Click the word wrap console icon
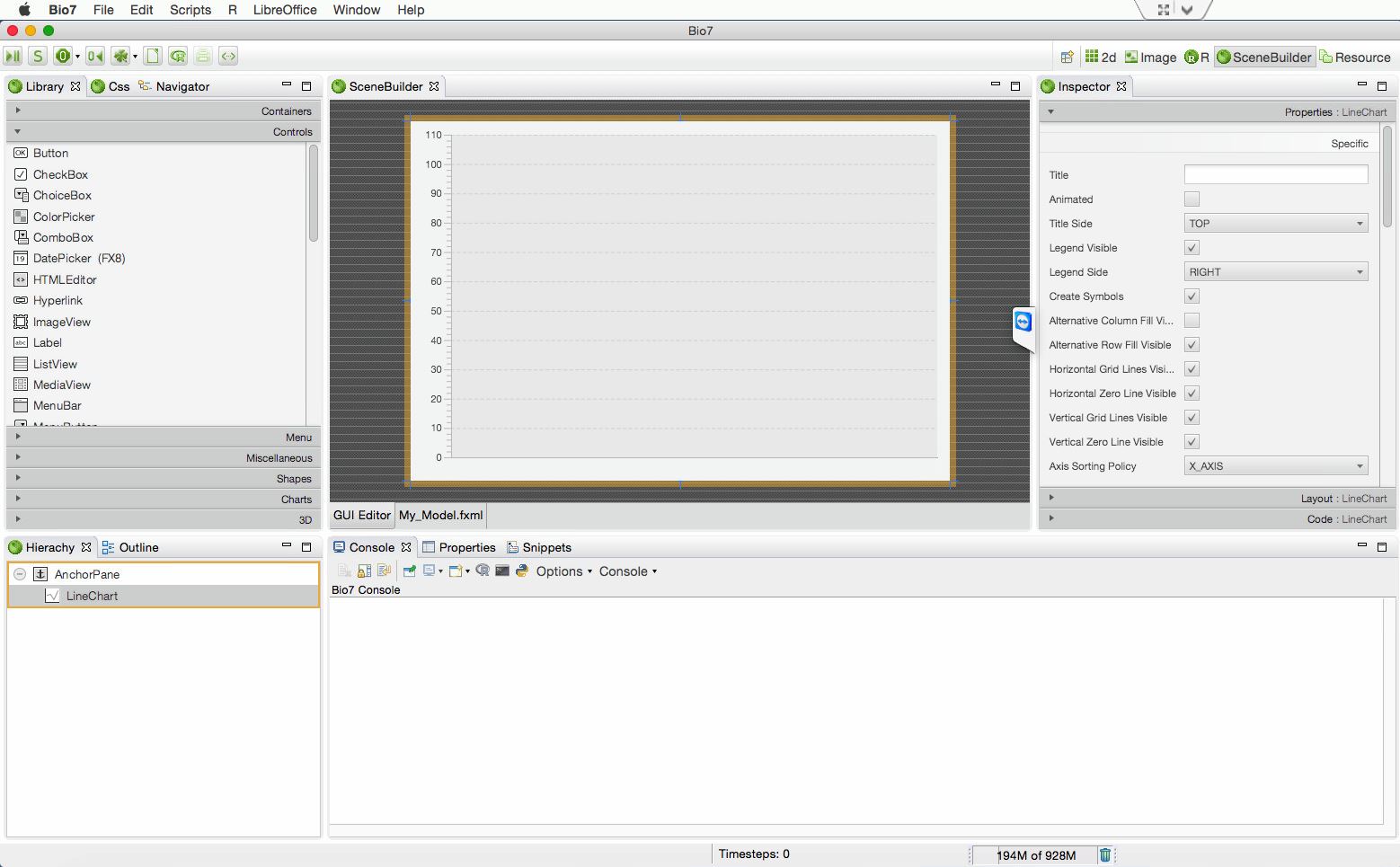Viewport: 1400px width, 867px height. pos(384,571)
